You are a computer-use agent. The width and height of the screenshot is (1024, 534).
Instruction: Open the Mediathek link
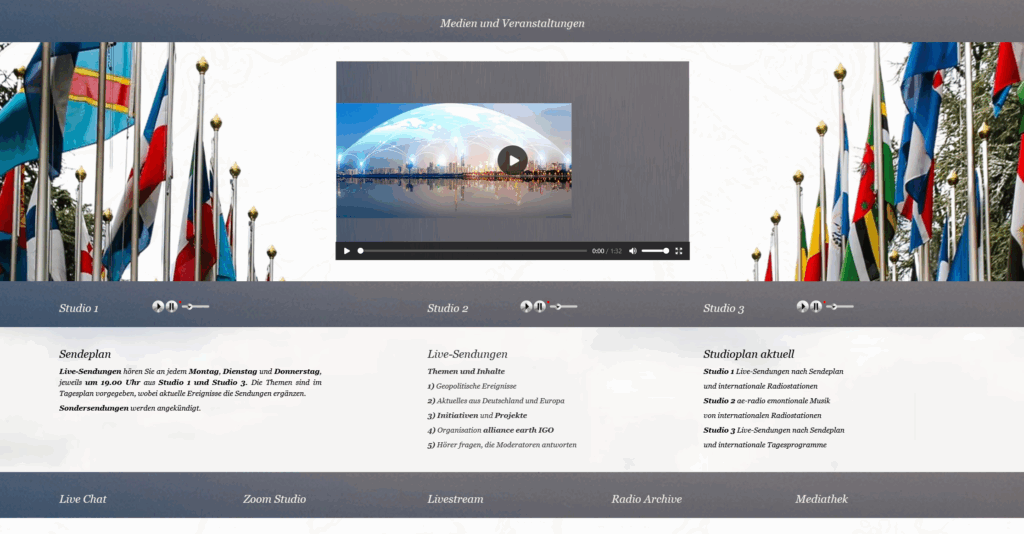[821, 499]
